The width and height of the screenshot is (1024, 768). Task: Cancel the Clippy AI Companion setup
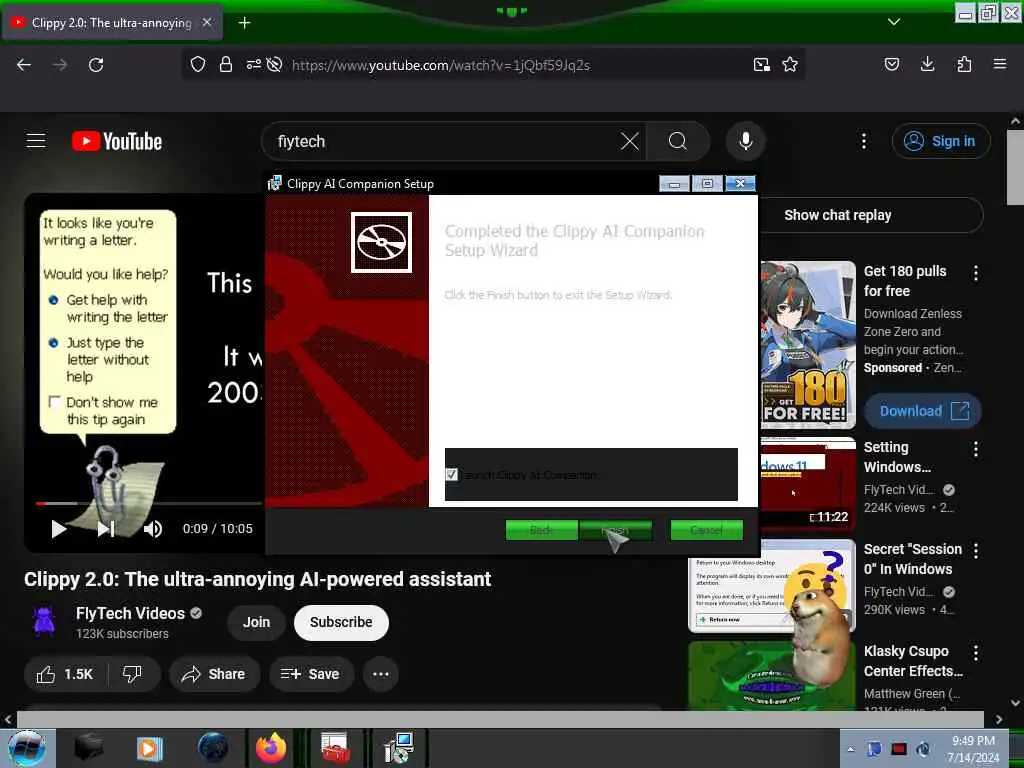point(707,530)
